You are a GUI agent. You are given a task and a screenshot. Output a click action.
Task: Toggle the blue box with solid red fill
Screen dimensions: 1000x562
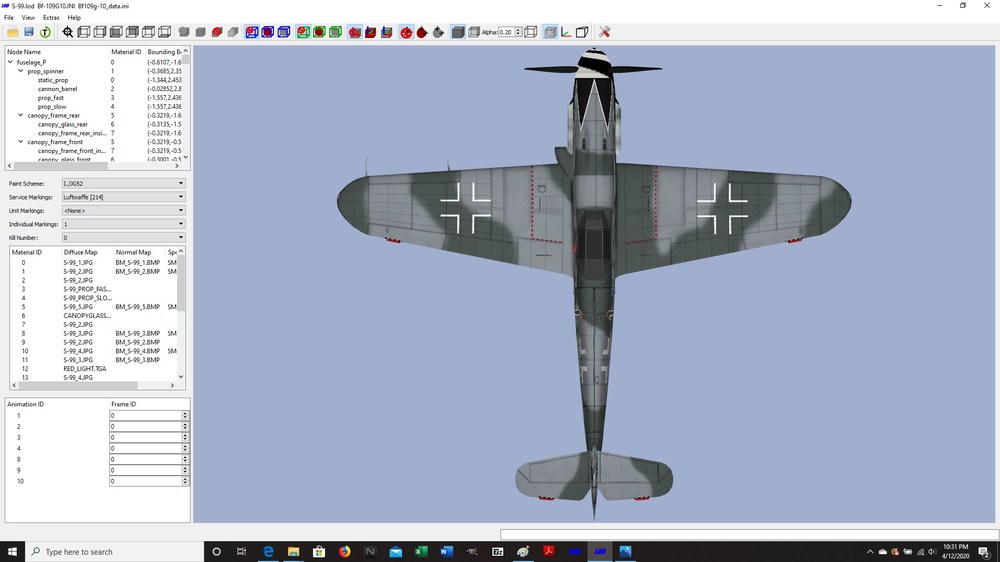coord(268,32)
